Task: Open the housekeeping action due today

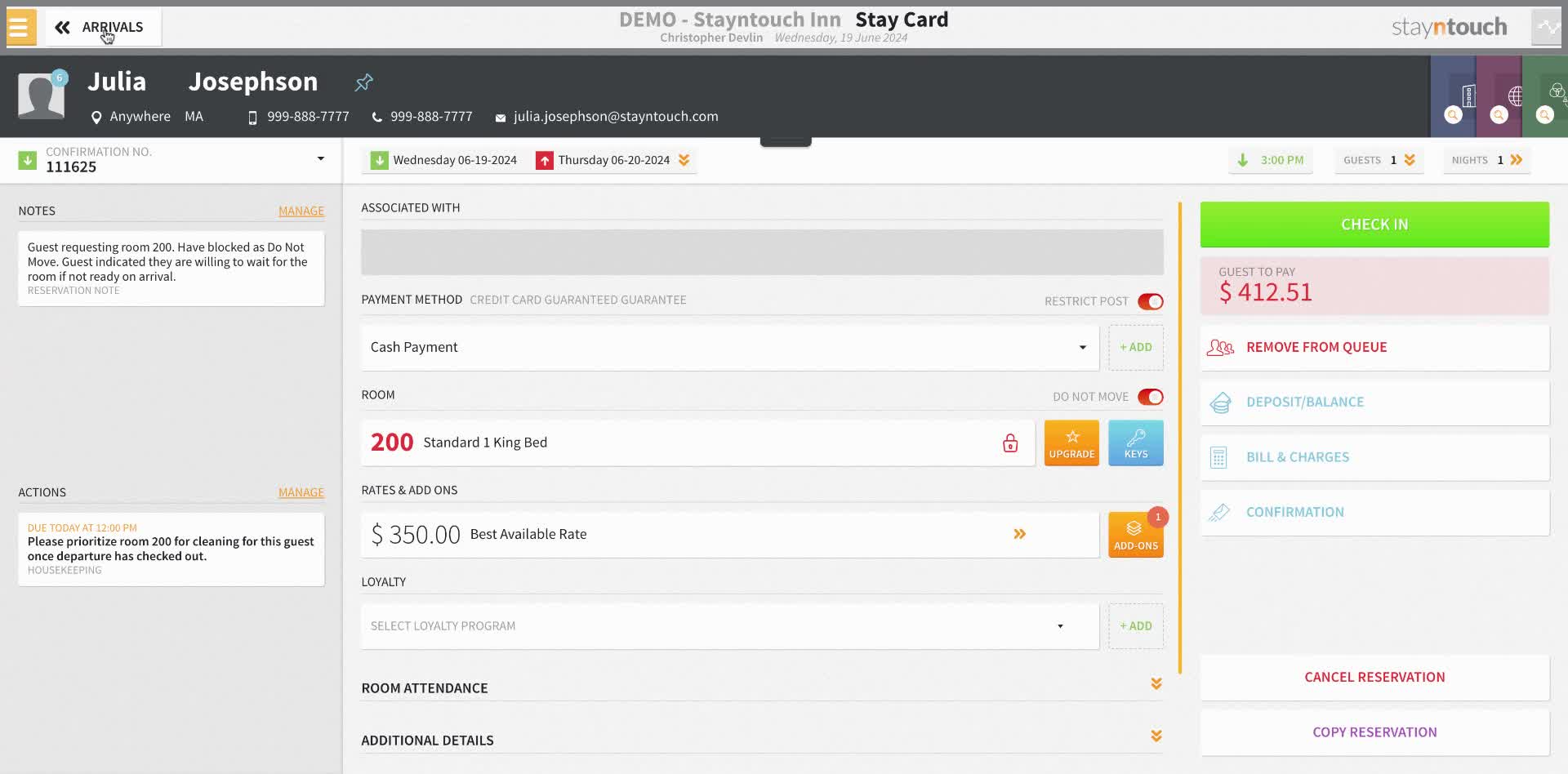Action: (x=171, y=549)
